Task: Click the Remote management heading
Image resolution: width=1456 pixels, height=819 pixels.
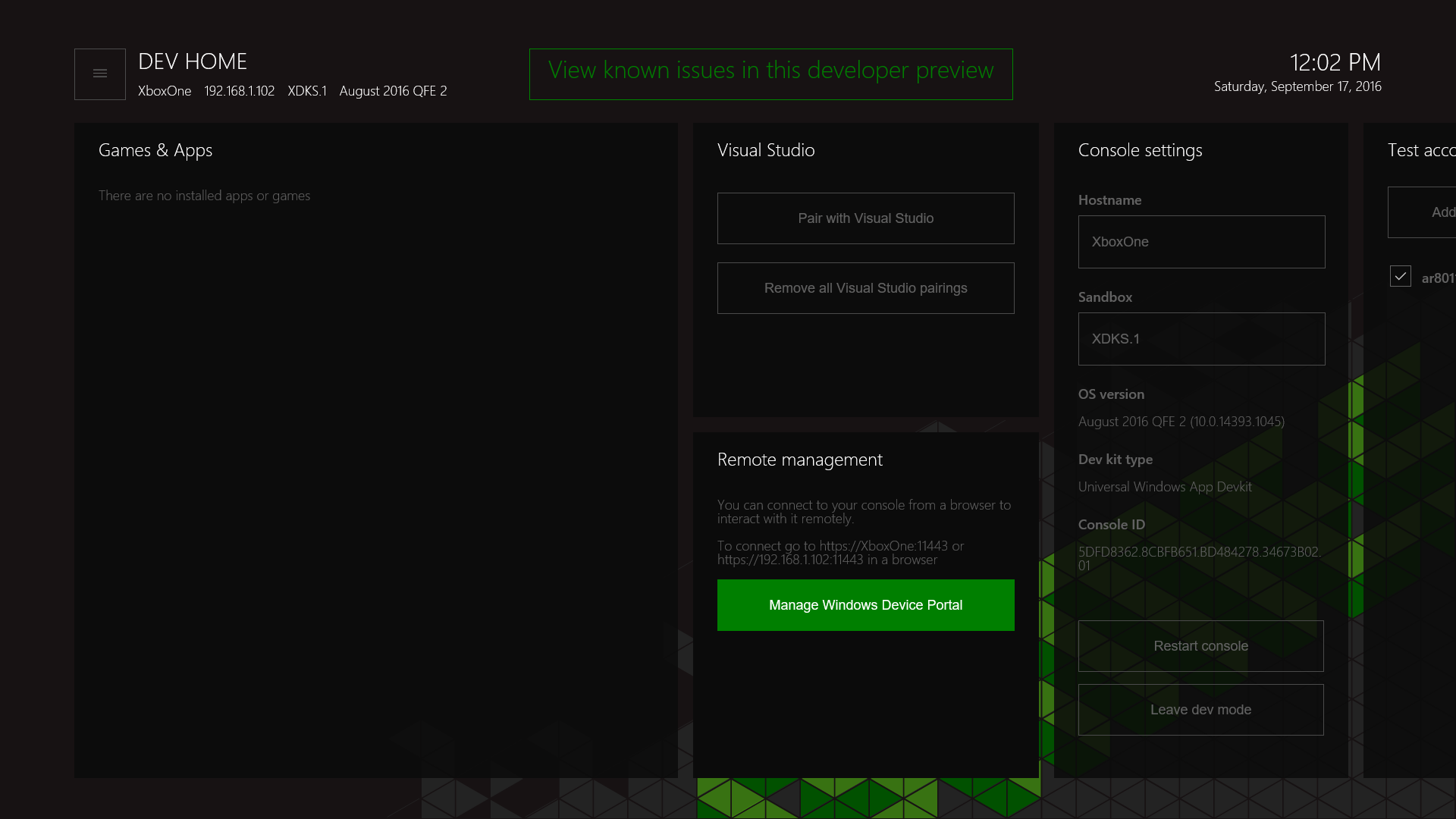Action: [799, 460]
